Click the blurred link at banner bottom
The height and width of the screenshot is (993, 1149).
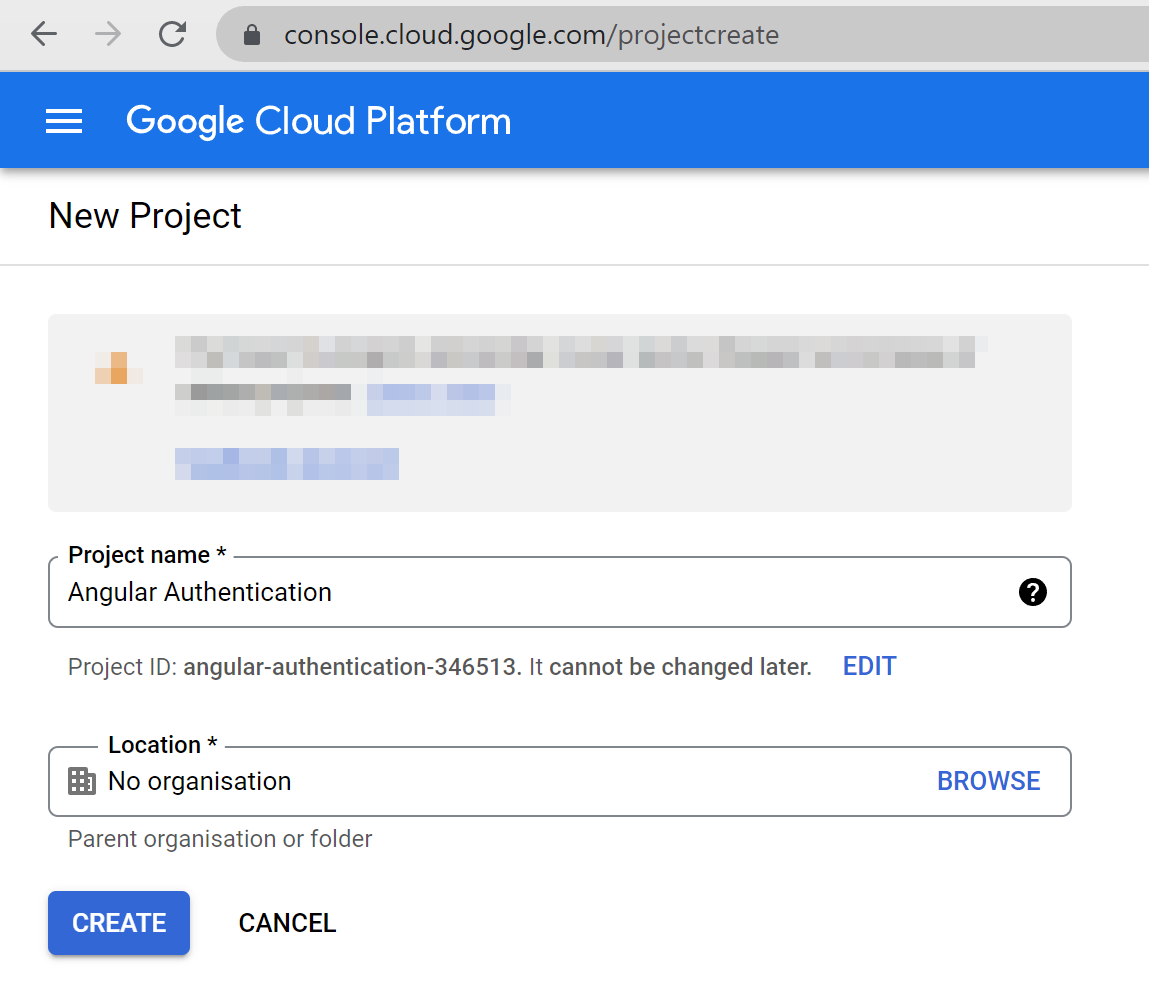coord(287,464)
